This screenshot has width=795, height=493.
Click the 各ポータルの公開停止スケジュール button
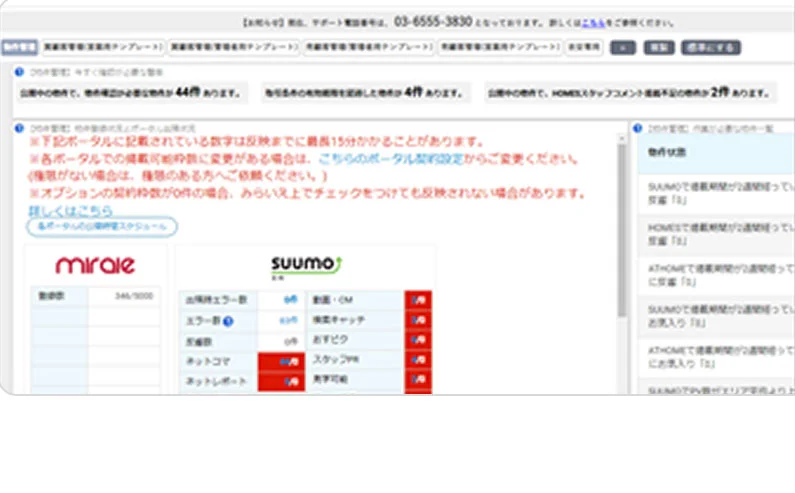[x=102, y=226]
